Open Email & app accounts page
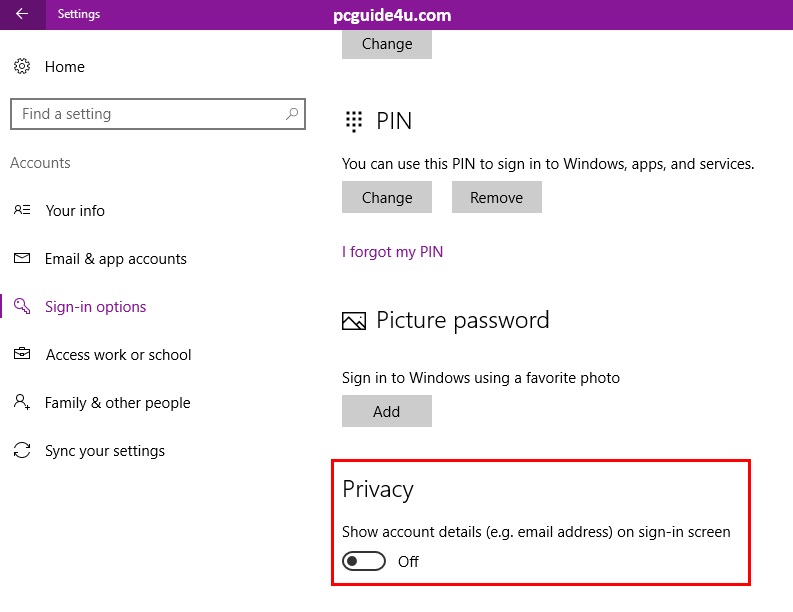 115,259
